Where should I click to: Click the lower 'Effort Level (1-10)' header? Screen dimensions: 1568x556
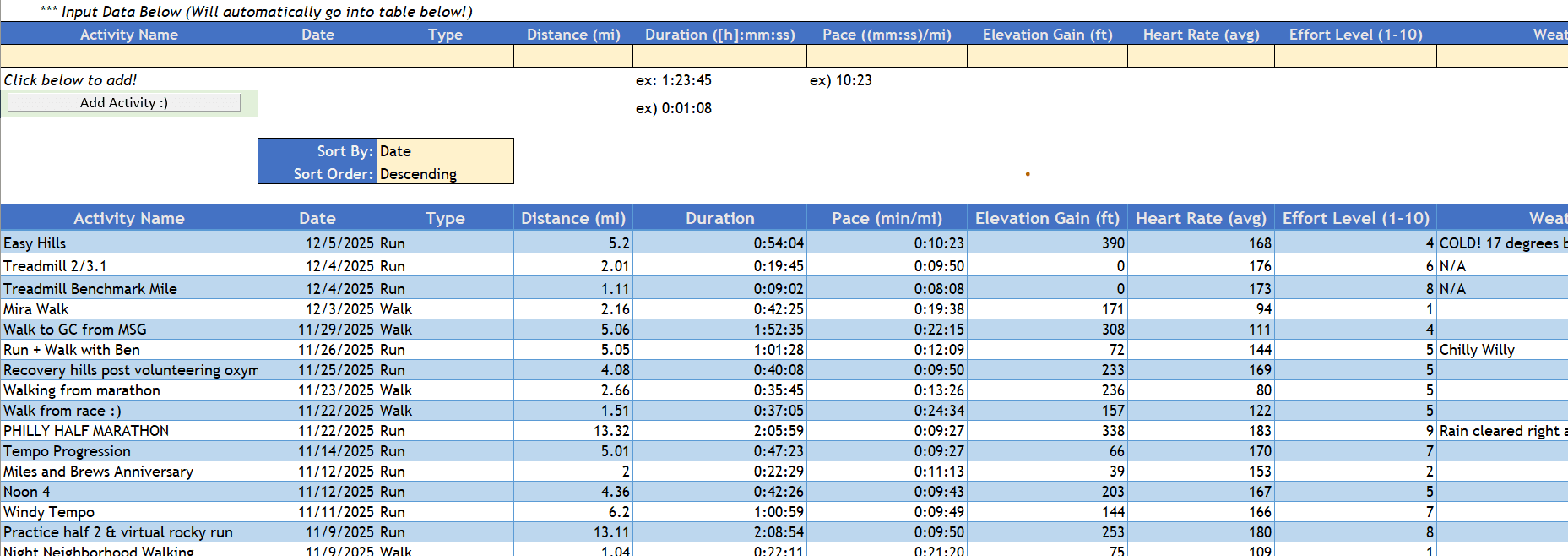coord(1355,218)
